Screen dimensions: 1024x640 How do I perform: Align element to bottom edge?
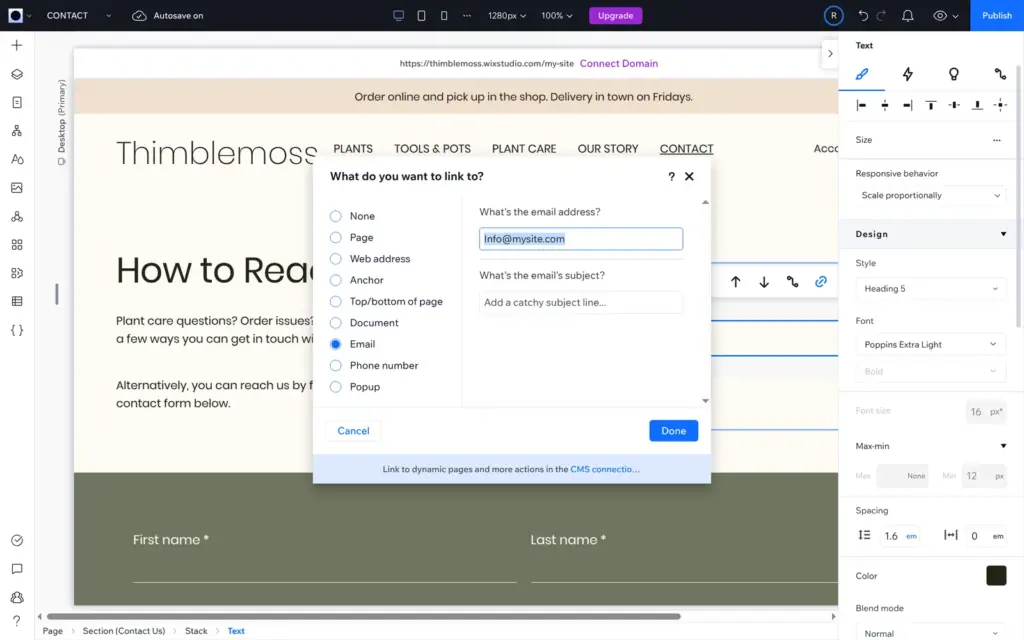click(977, 105)
